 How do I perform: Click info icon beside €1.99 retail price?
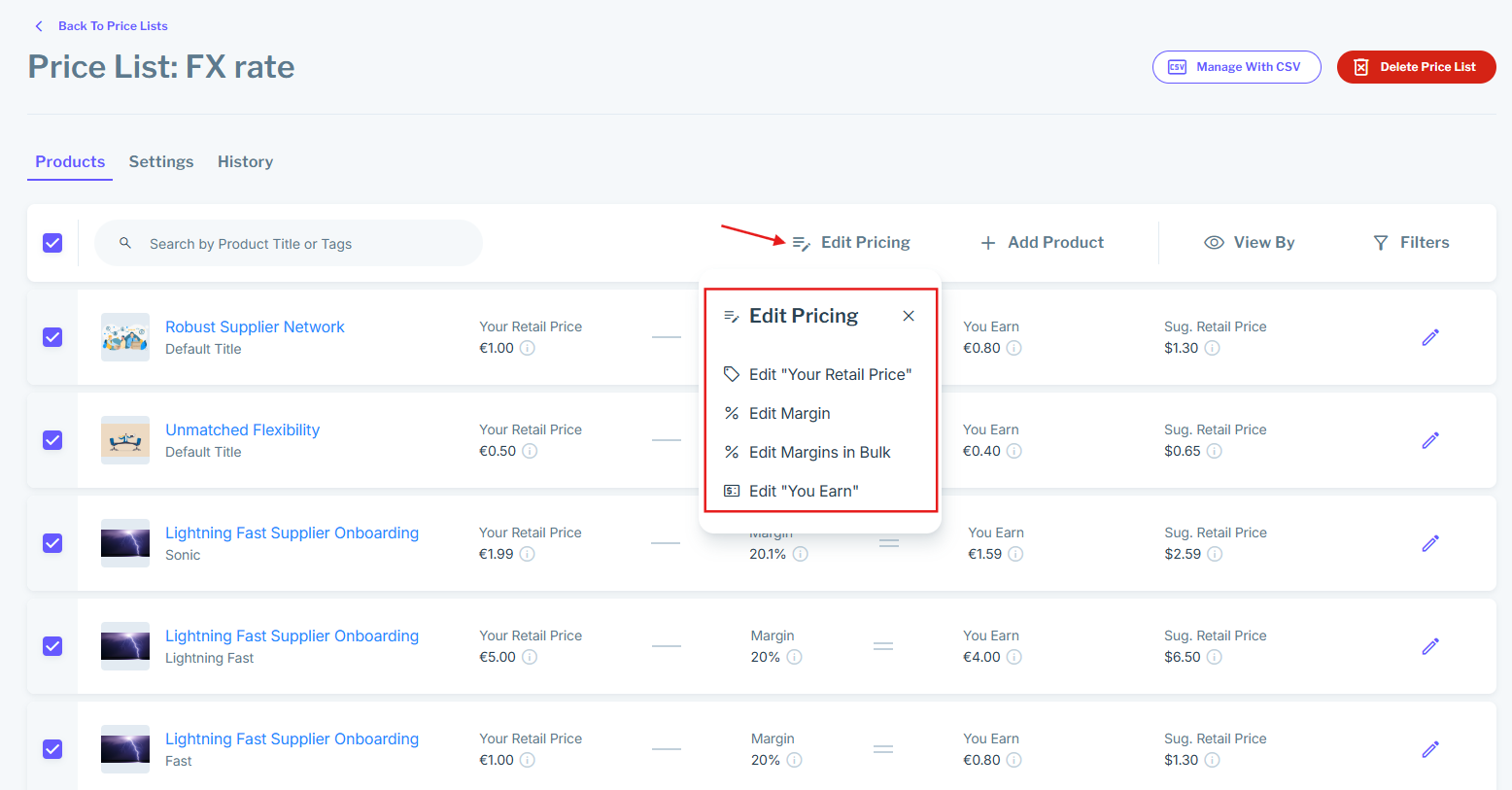[x=527, y=554]
